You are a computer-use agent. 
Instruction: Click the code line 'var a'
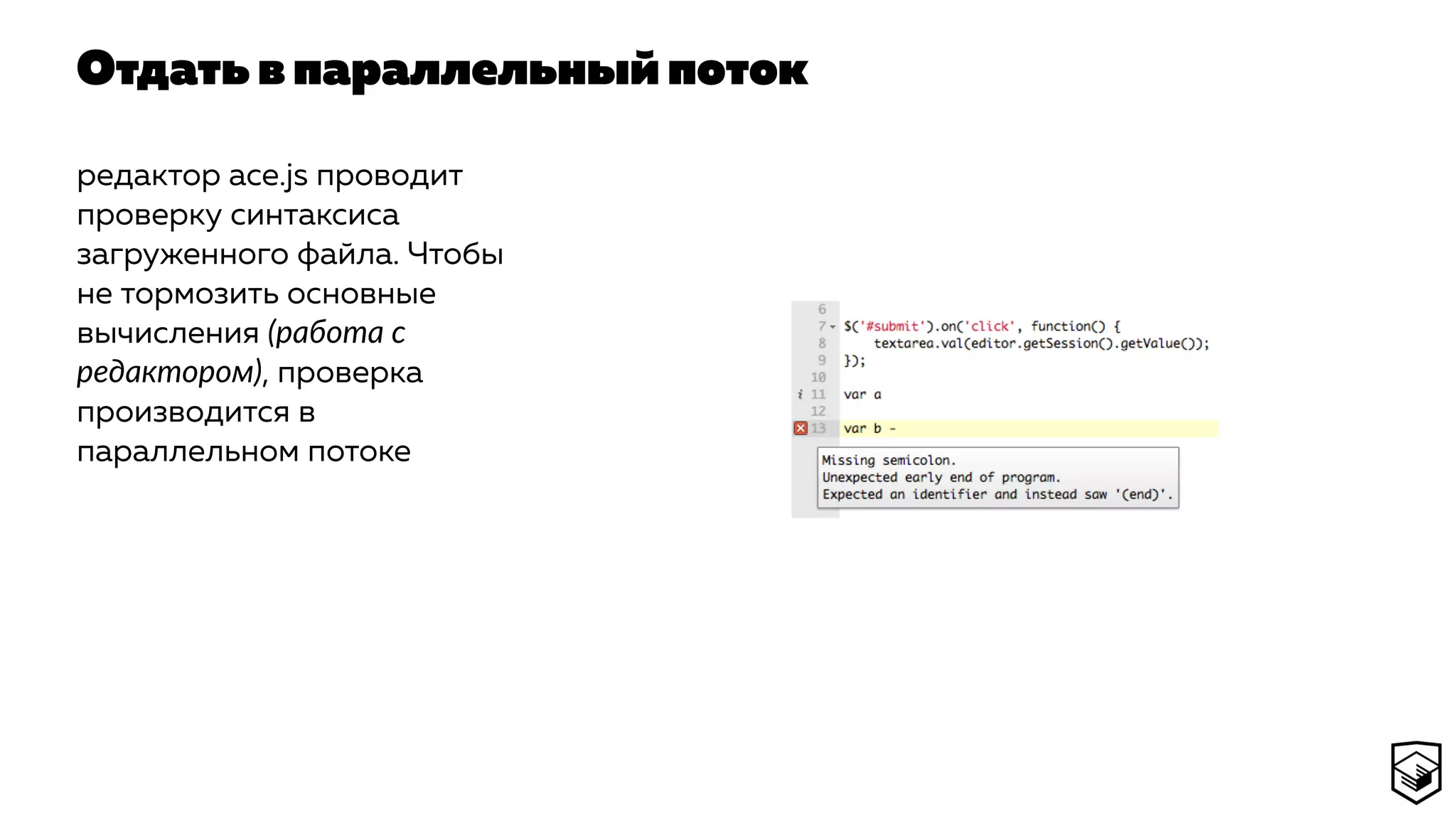coord(862,395)
